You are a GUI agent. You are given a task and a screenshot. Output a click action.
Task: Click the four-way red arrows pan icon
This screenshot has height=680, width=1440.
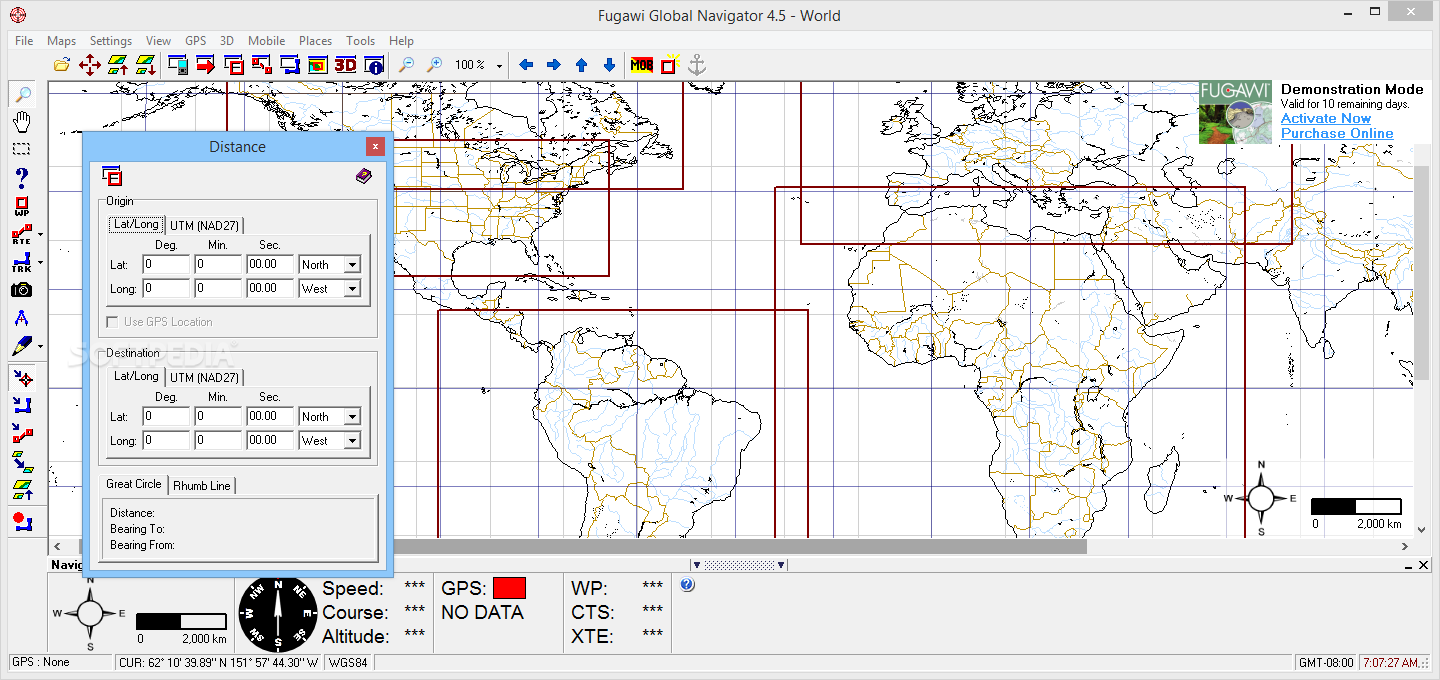[x=89, y=65]
